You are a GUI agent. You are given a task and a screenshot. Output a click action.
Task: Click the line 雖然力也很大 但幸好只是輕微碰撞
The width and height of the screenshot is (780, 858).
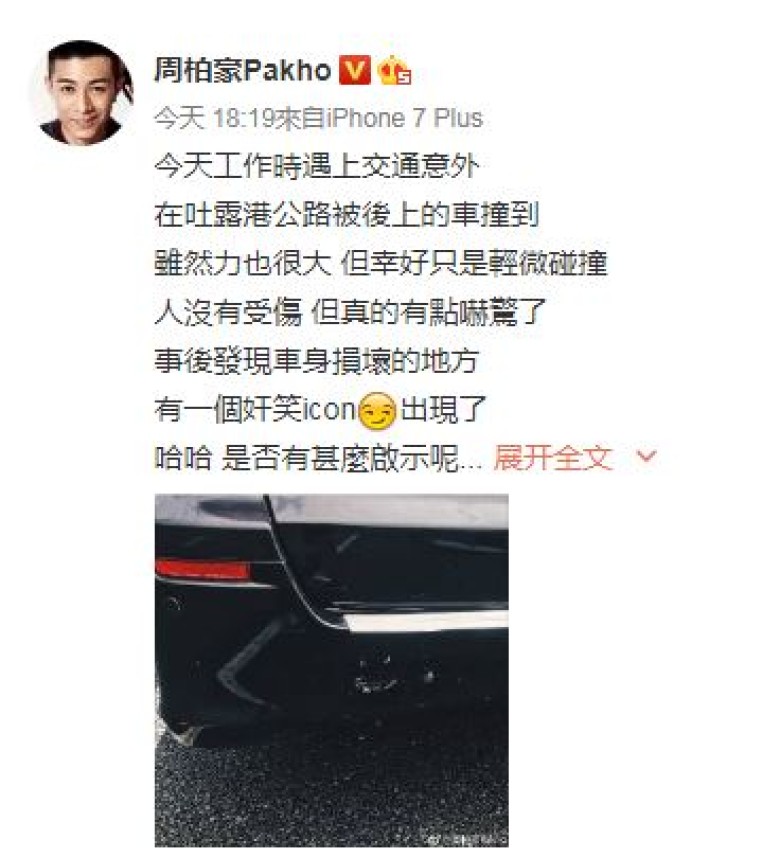[381, 264]
